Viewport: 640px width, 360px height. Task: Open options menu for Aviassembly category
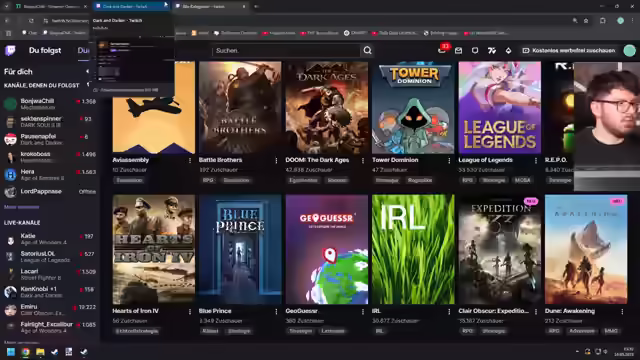tap(190, 160)
